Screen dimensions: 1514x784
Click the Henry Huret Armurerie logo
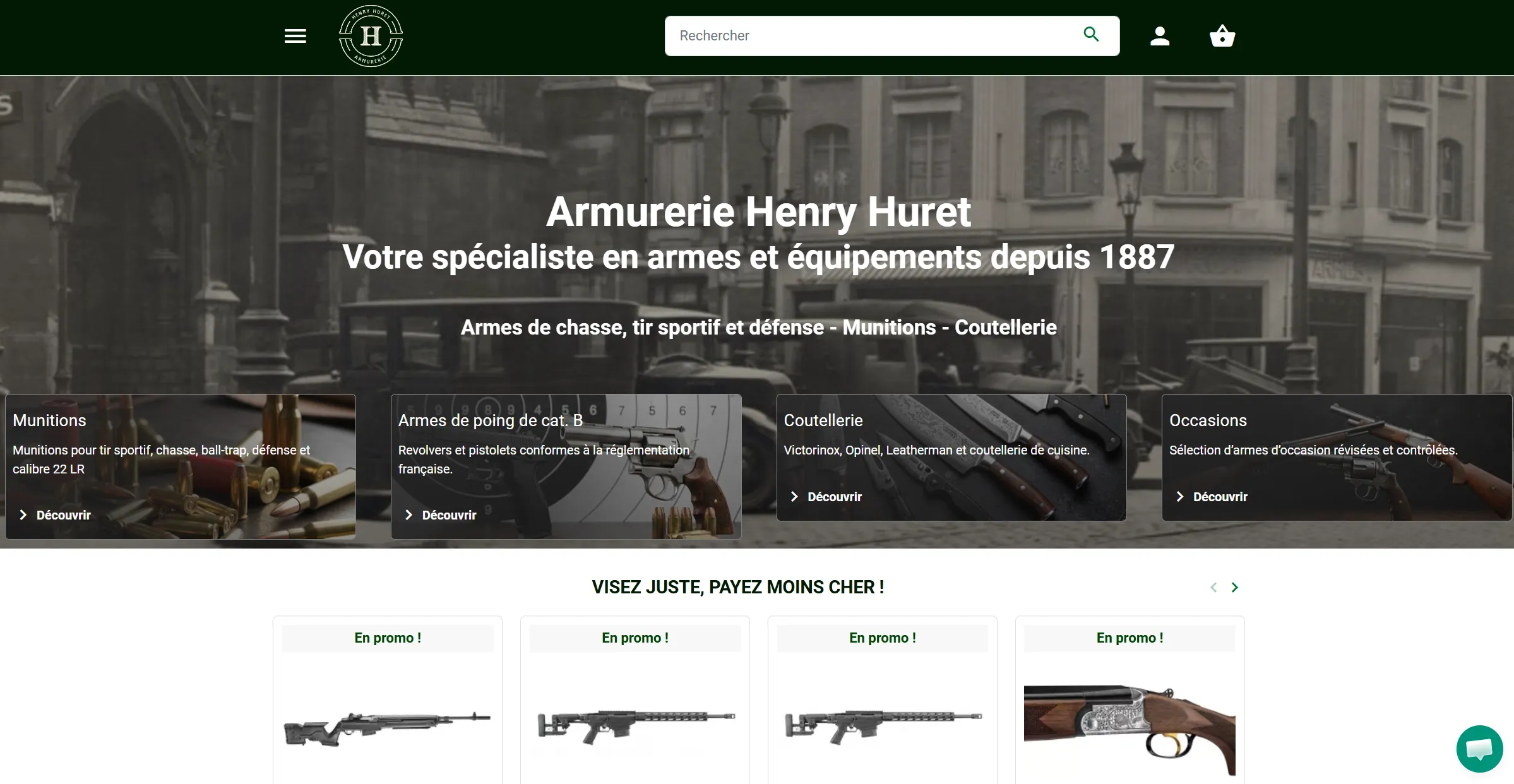(371, 36)
